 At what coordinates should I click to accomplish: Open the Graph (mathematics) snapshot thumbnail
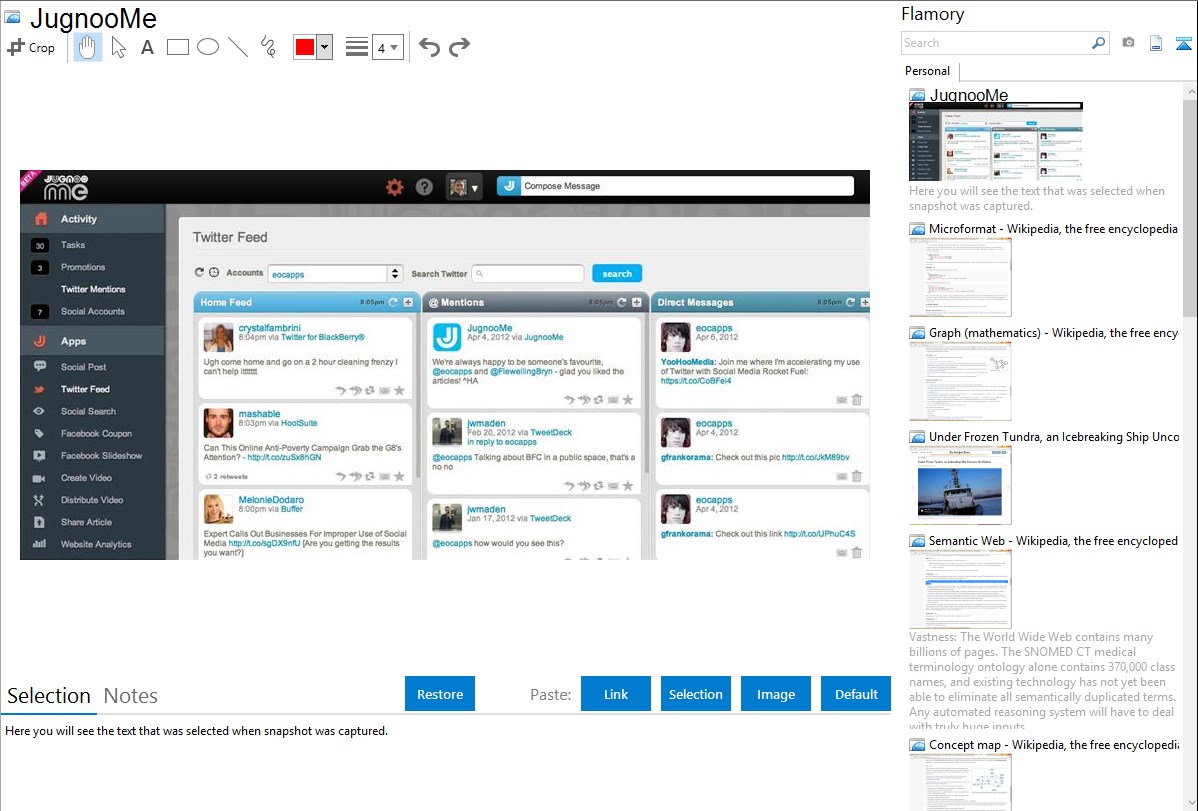tap(960, 381)
